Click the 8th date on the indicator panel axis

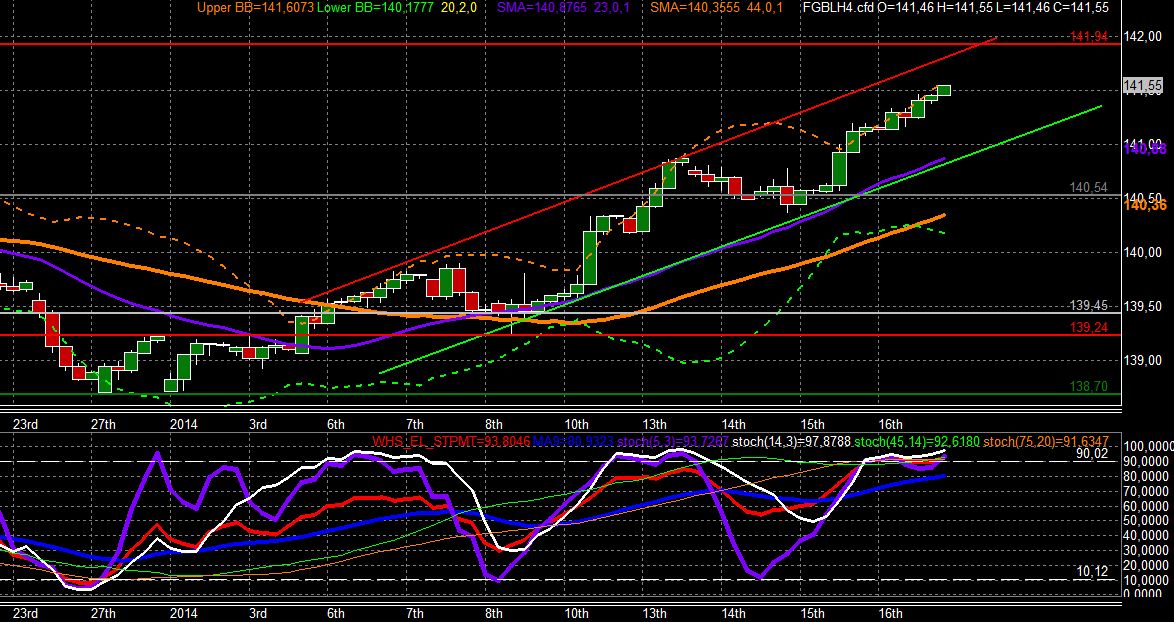(x=493, y=614)
